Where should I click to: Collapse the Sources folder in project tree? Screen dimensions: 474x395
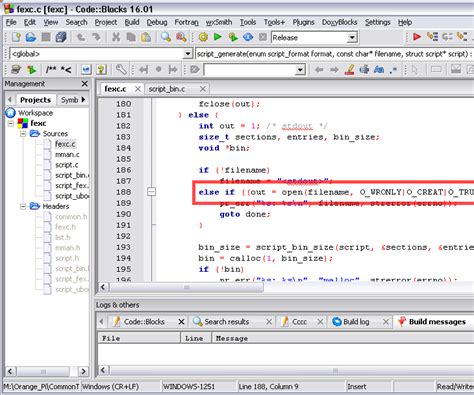click(23, 134)
